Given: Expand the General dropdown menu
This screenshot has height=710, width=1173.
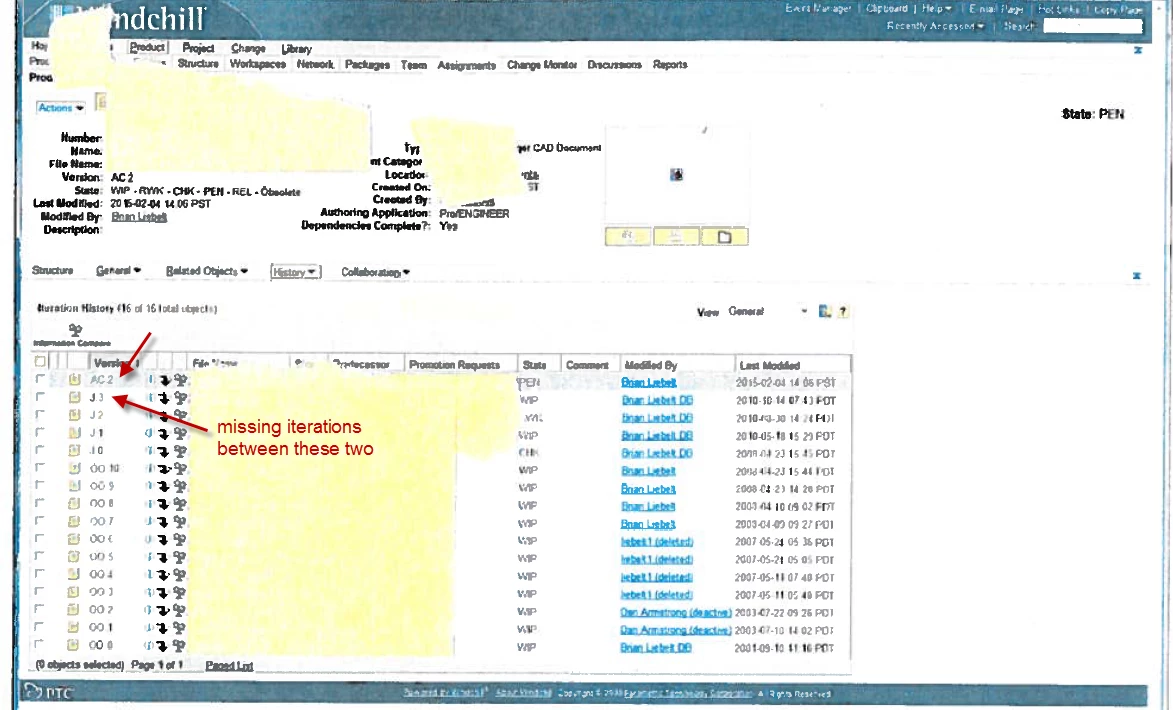Looking at the screenshot, I should coord(118,271).
